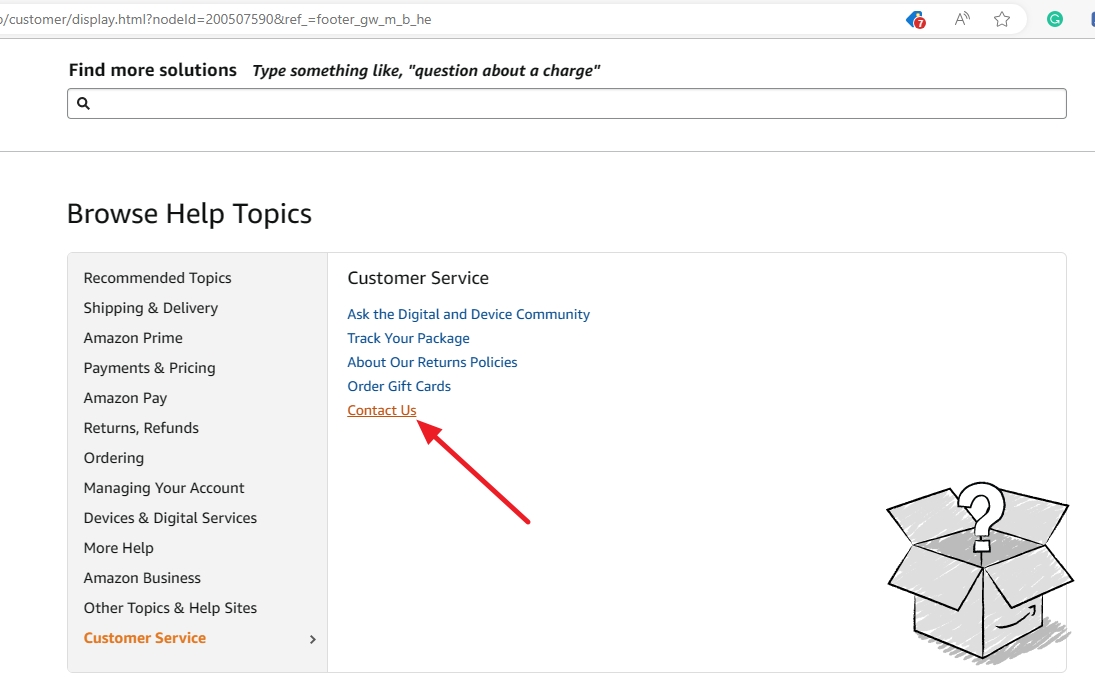The image size is (1095, 695).
Task: Select Recommended Topics in help sidebar
Action: pyautogui.click(x=157, y=278)
